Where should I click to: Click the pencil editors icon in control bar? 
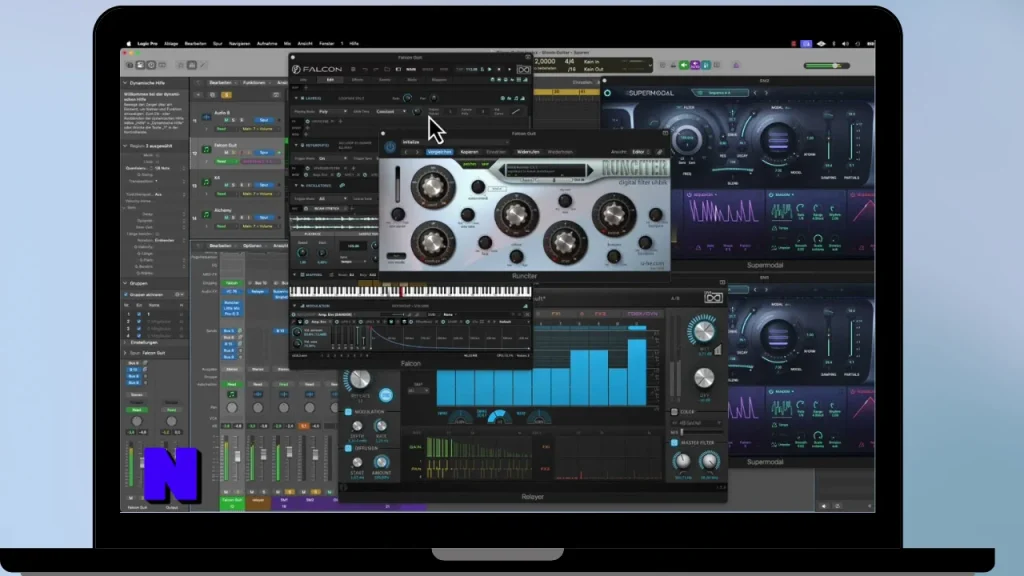[203, 65]
